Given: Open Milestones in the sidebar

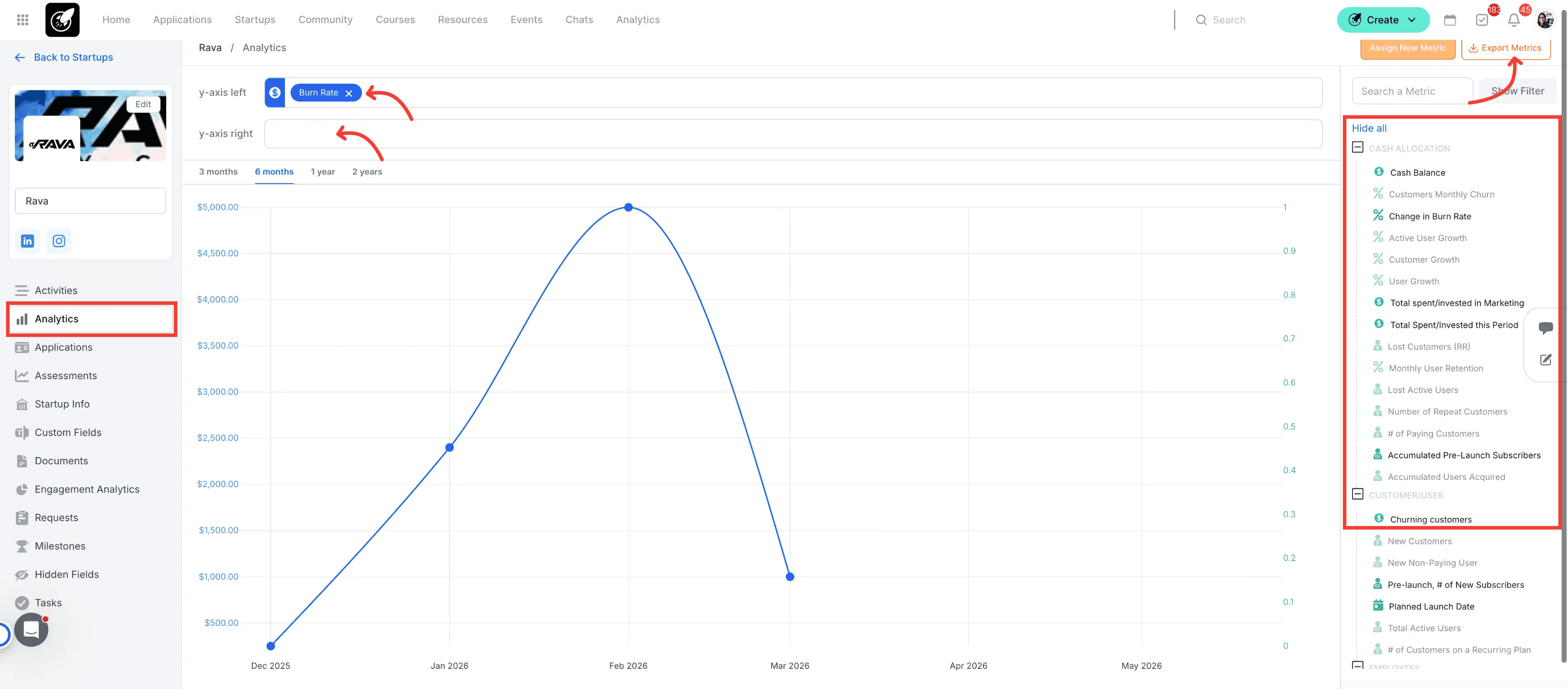Looking at the screenshot, I should point(90,546).
